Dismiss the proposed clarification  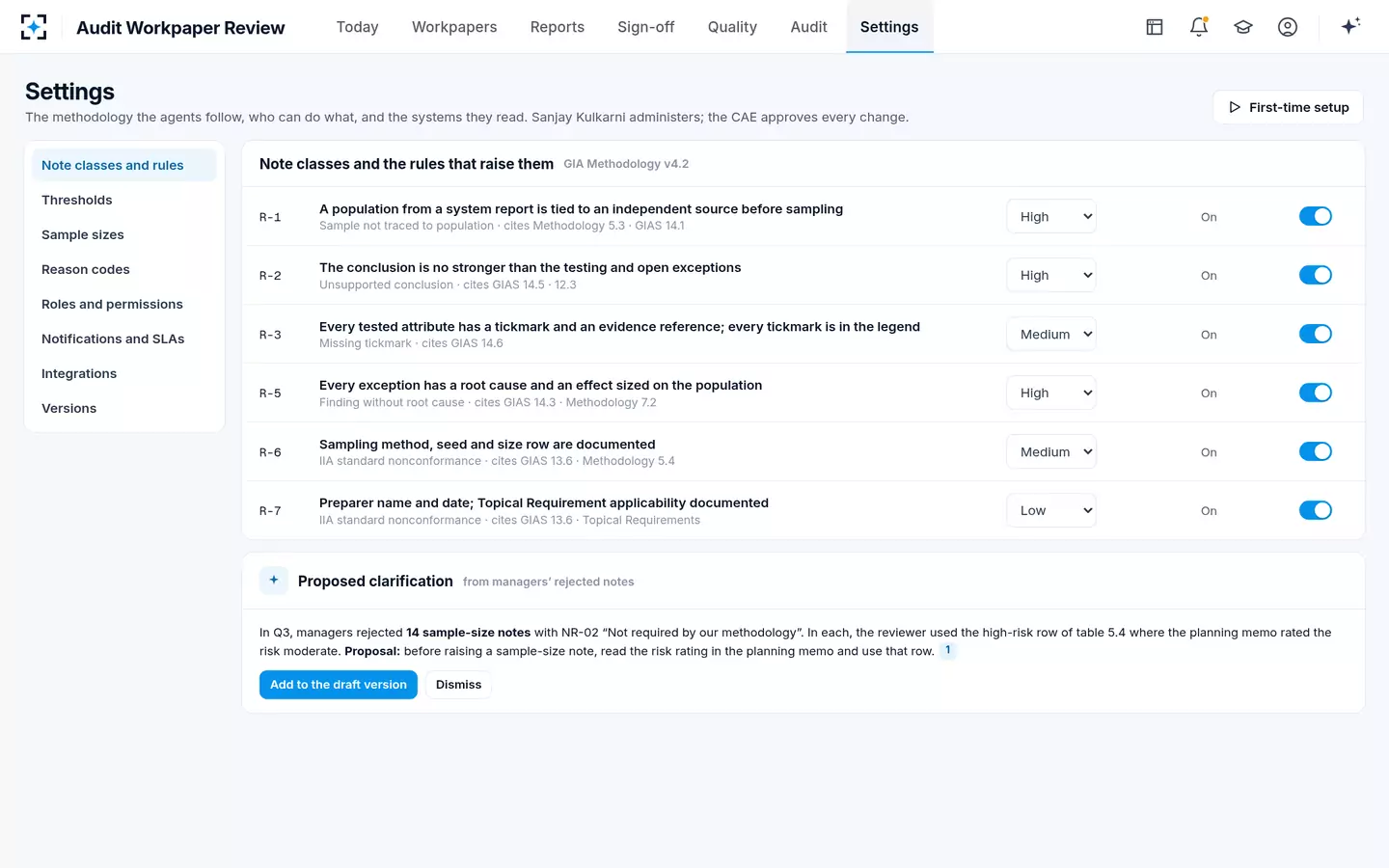tap(458, 685)
